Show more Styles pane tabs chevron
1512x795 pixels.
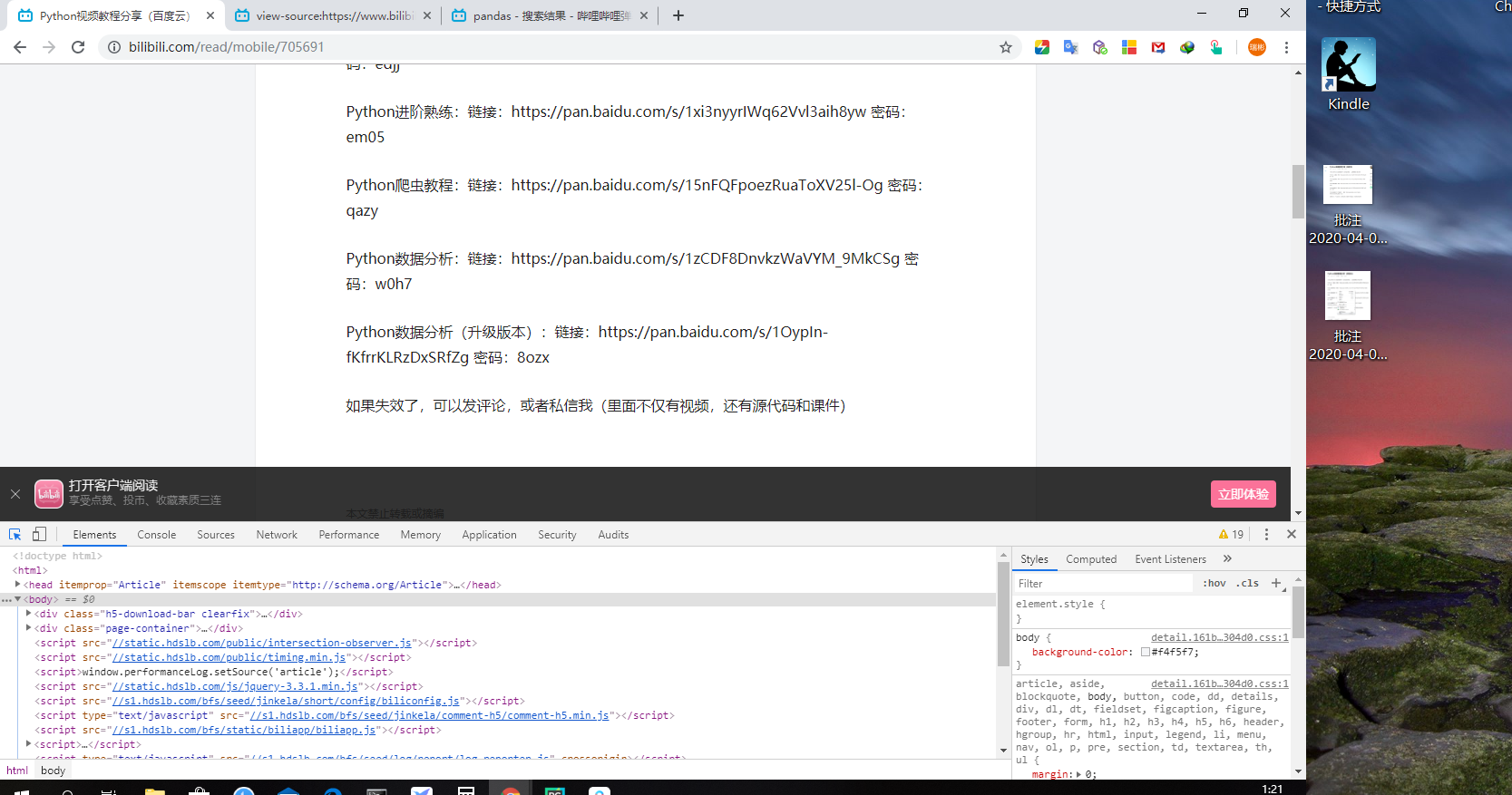point(1227,558)
